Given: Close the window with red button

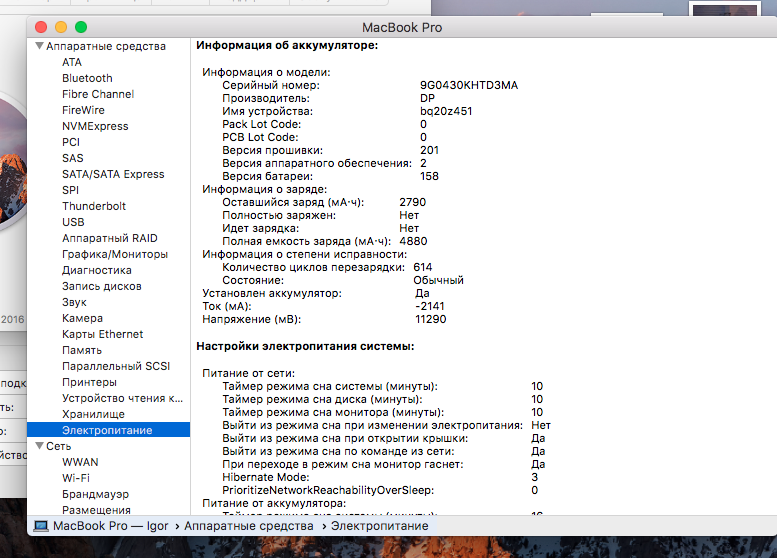Looking at the screenshot, I should [x=41, y=27].
